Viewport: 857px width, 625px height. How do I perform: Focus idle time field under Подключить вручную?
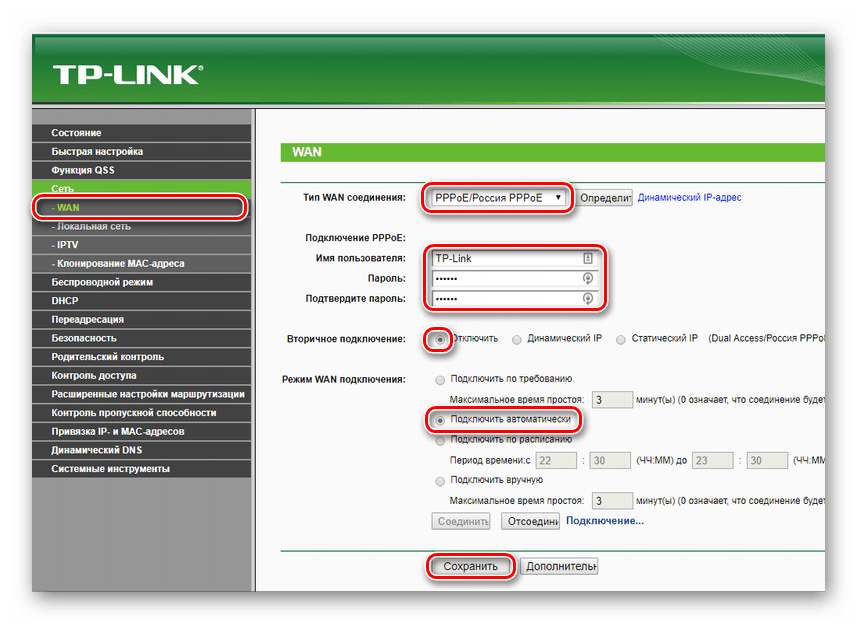point(612,501)
